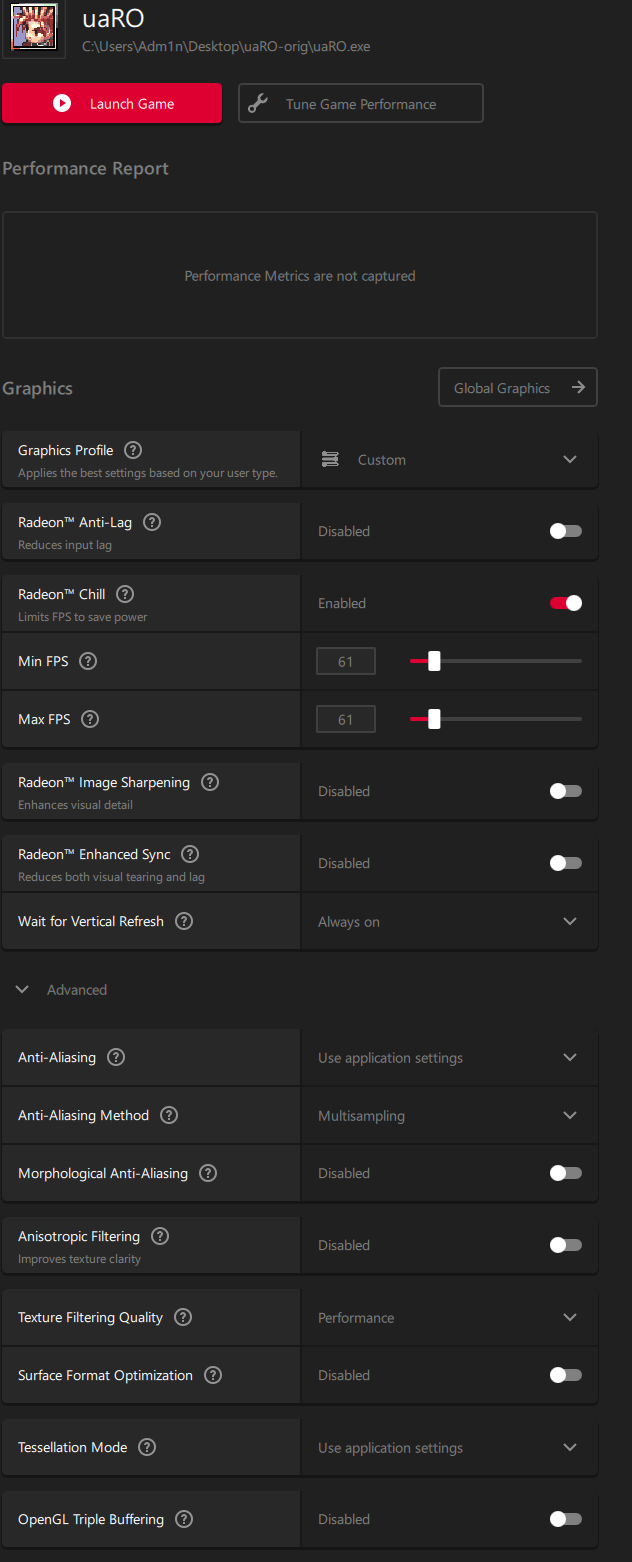Viewport: 632px width, 1562px height.
Task: Open the Graphics Profile Custom dropdown
Action: (x=450, y=459)
